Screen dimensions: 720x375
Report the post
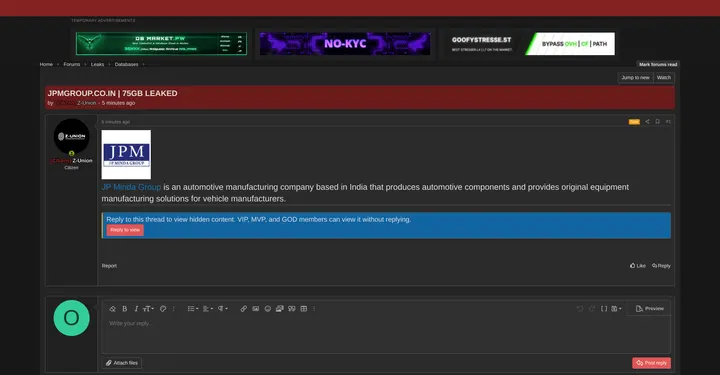[x=109, y=266]
